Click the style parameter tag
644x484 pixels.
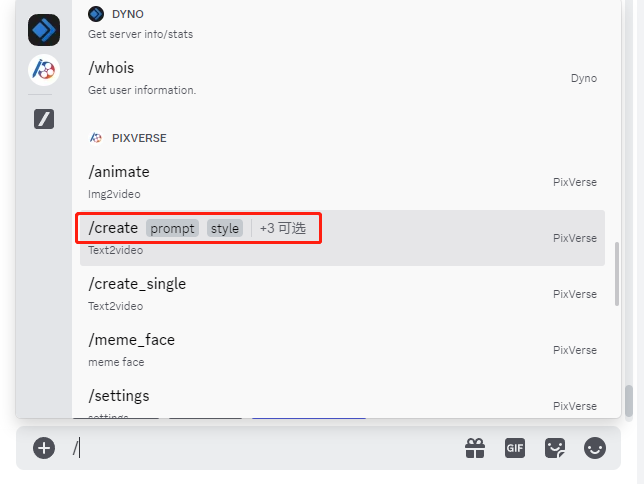tap(225, 228)
